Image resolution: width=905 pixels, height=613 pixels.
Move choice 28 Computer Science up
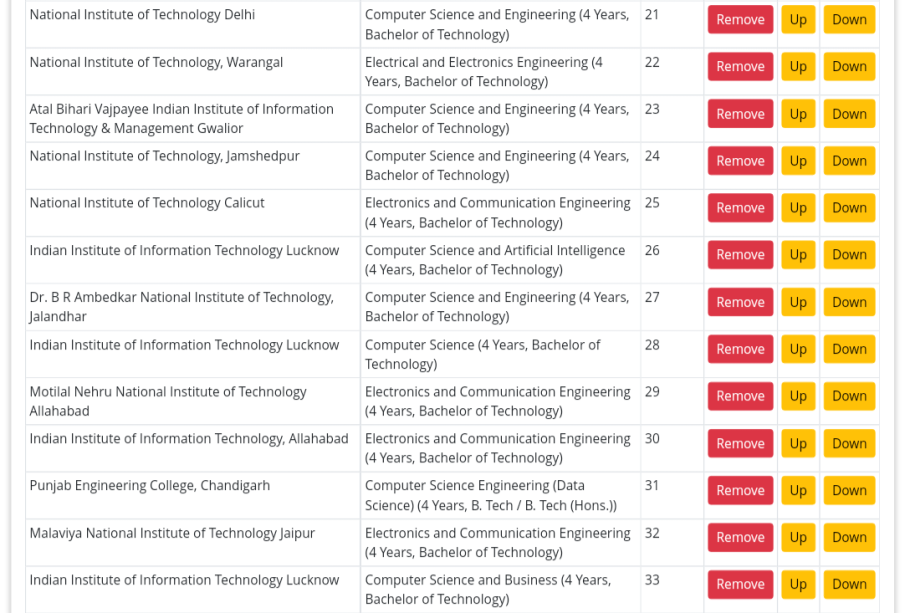pyautogui.click(x=798, y=349)
